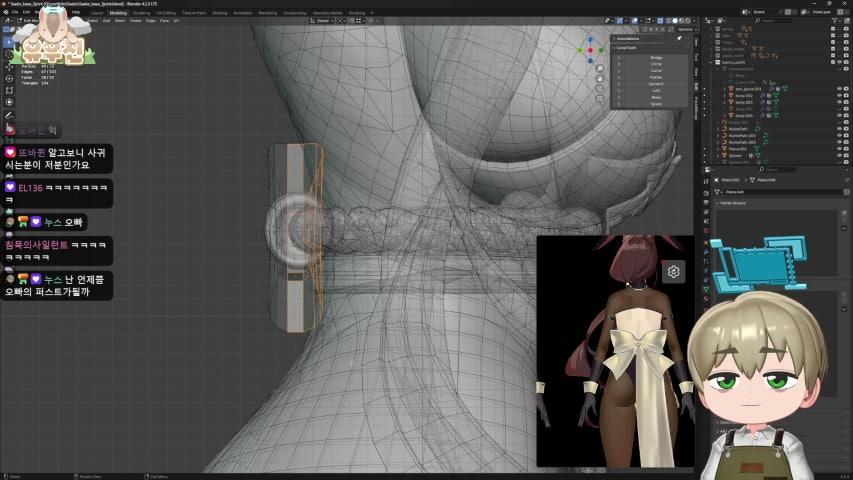The width and height of the screenshot is (853, 480).
Task: Select the Move tool in left toolbar
Action: [x=9, y=66]
